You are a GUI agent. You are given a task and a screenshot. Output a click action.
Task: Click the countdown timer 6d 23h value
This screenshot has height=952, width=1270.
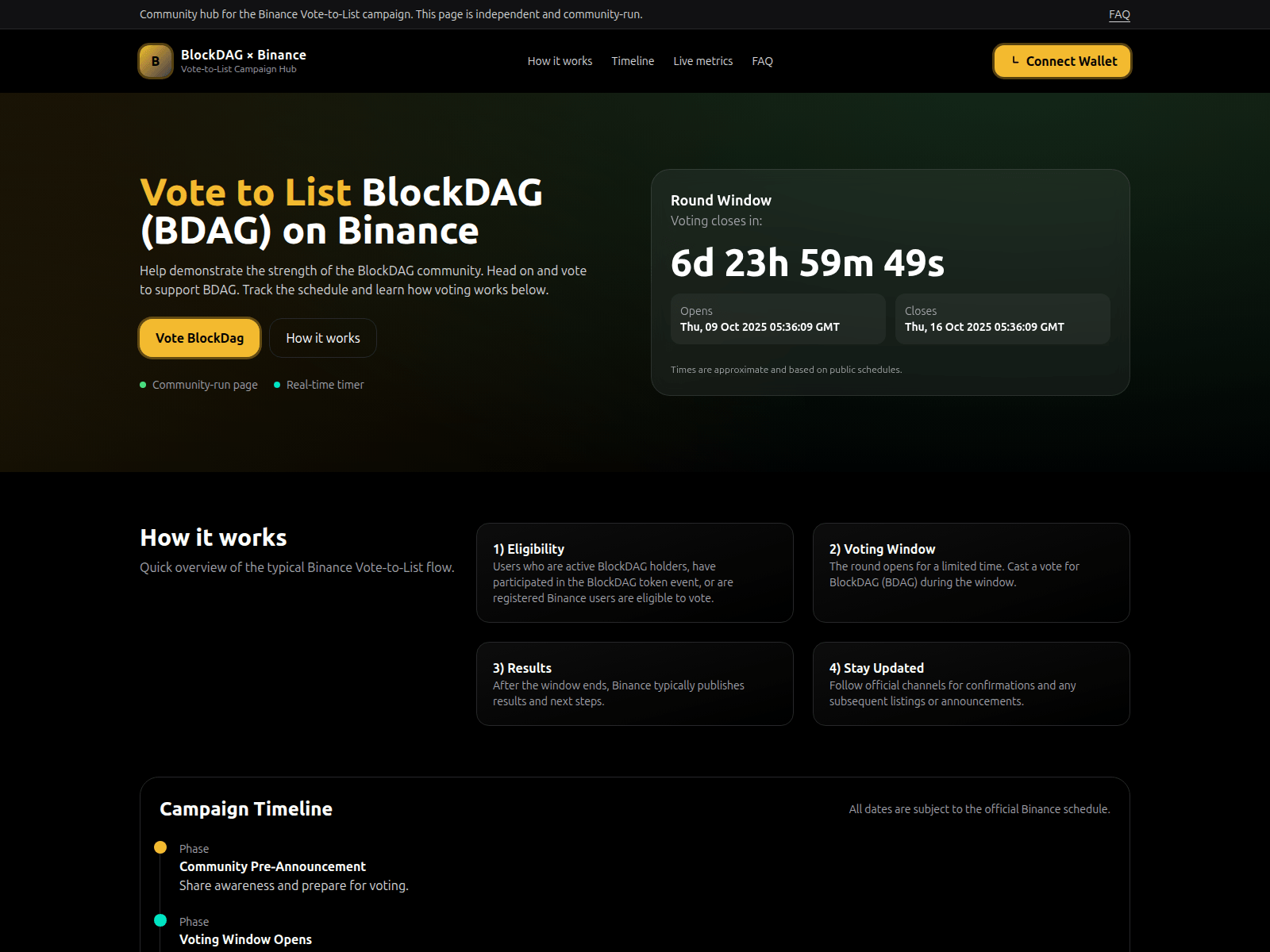coord(808,263)
